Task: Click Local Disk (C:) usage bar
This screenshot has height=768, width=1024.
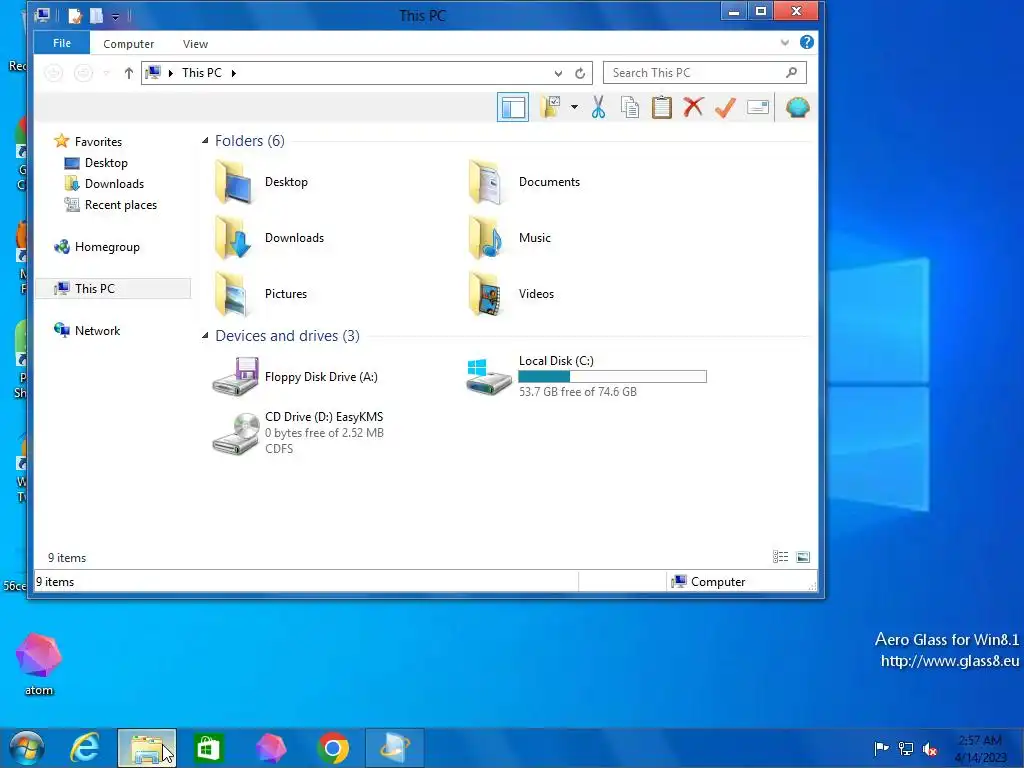Action: [x=612, y=377]
